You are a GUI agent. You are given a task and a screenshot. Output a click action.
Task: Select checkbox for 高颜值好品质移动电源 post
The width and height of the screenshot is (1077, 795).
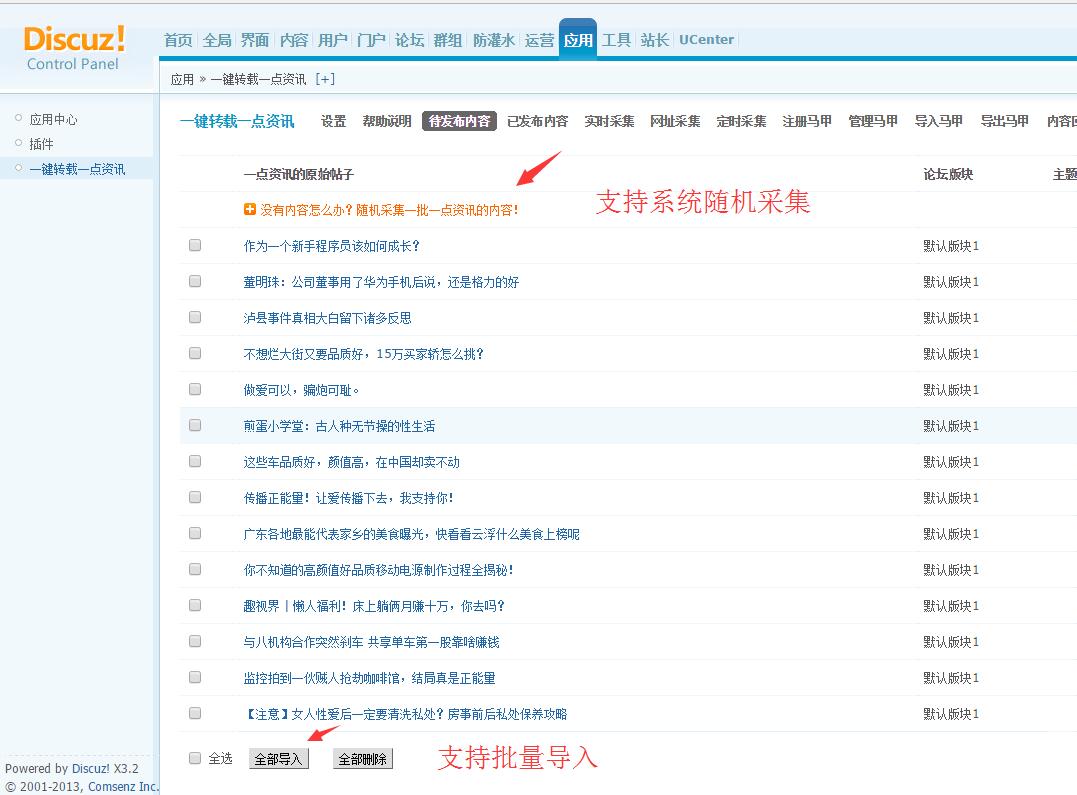coord(195,569)
